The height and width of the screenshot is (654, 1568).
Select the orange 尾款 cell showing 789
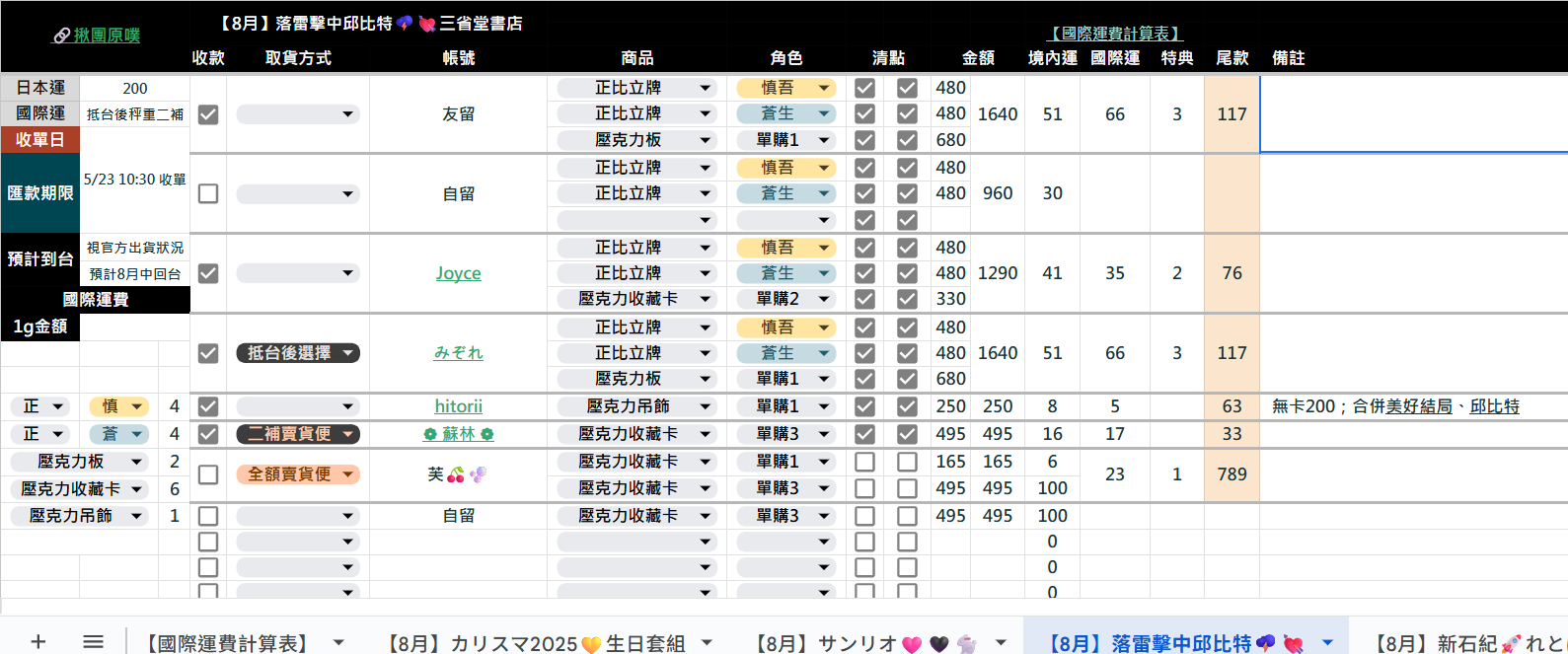pos(1232,474)
